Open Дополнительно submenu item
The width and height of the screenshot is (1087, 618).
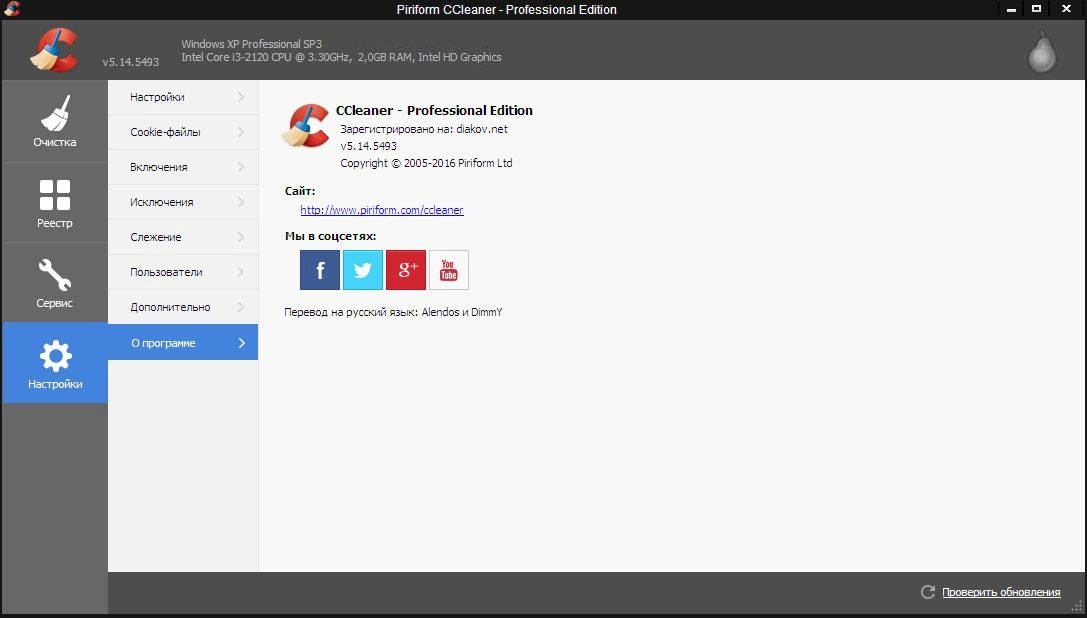(183, 307)
